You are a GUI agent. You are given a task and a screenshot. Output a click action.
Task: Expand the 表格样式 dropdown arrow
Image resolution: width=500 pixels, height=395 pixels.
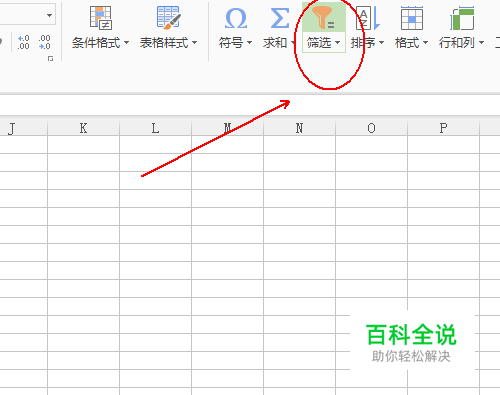coord(194,43)
